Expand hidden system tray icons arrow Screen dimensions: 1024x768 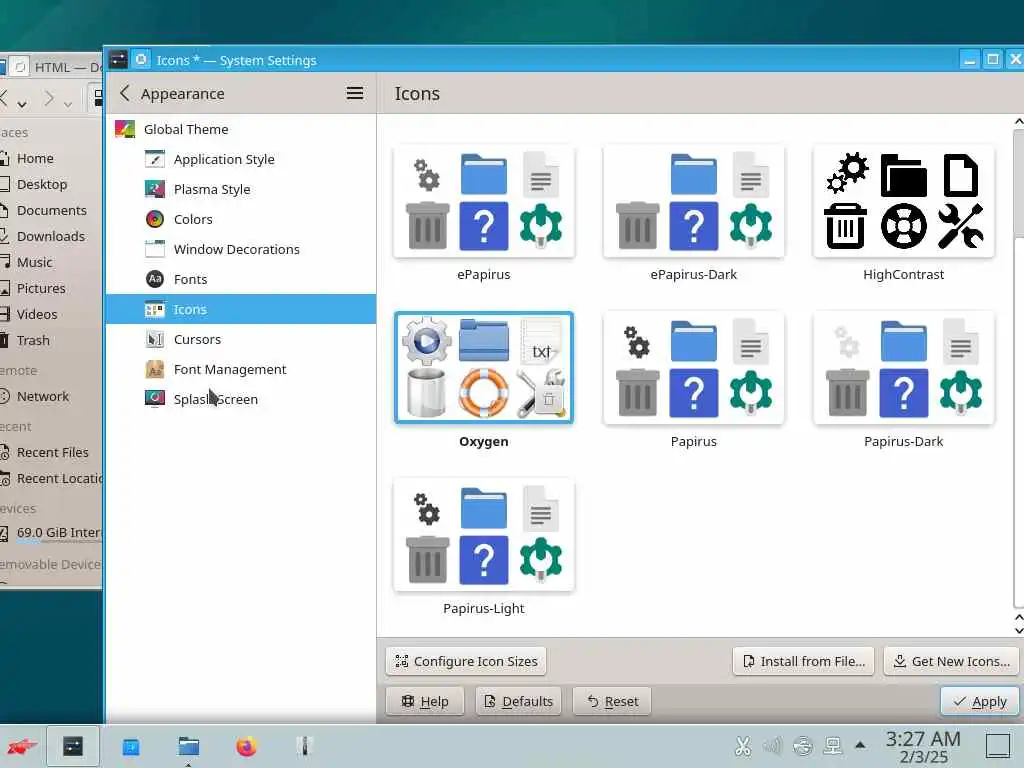coord(861,745)
